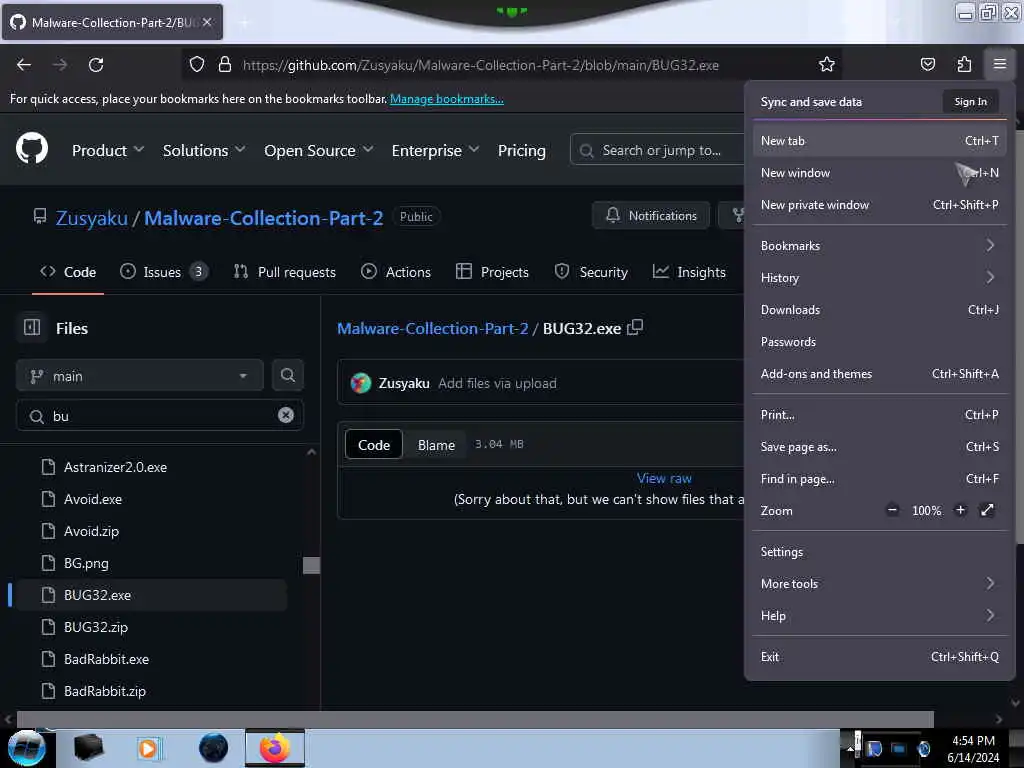Choose New private window menu item
This screenshot has height=768, width=1024.
coord(879,204)
